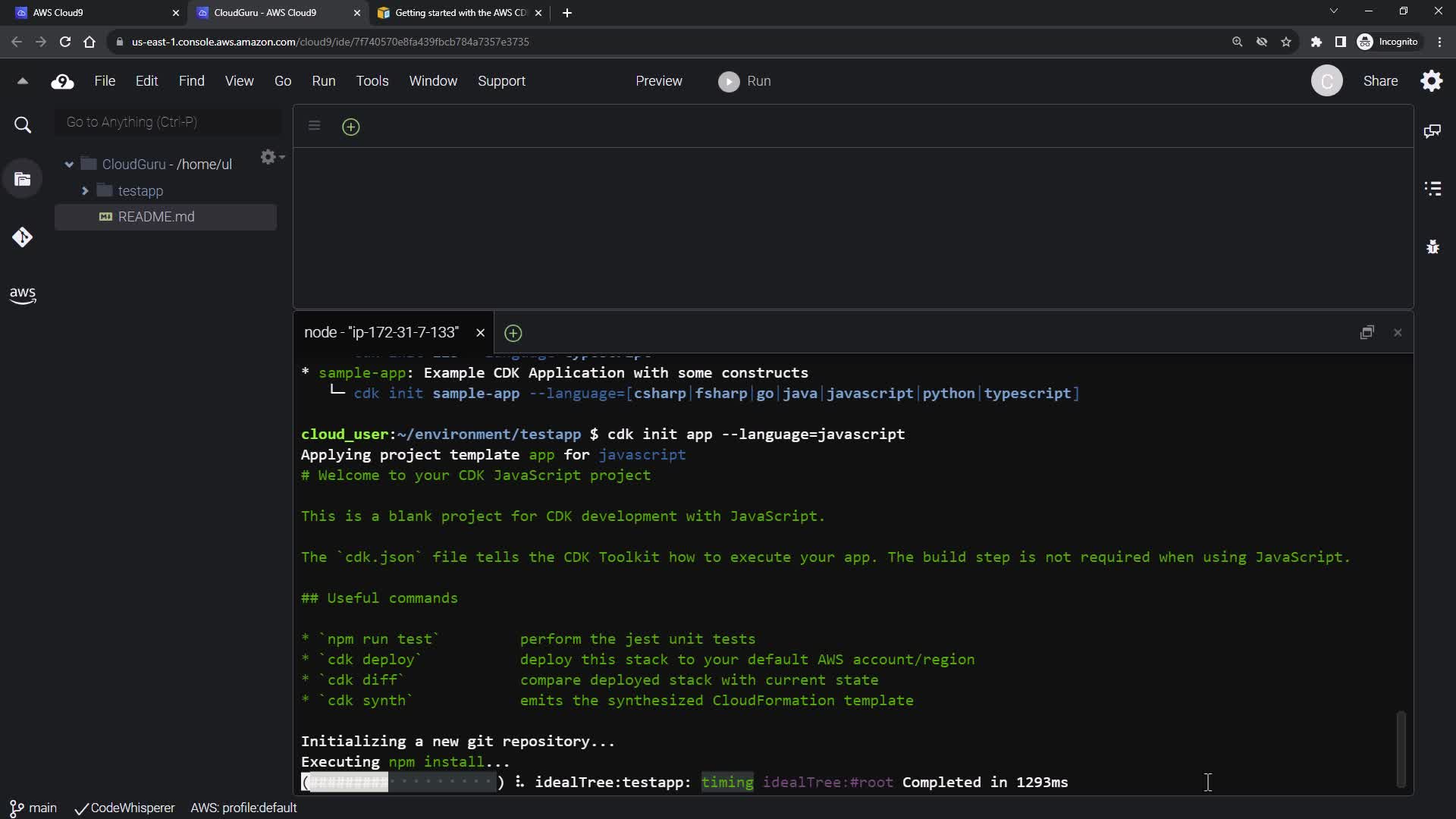Click the Cloud9 cloud logo icon
1456x819 pixels.
click(x=62, y=82)
